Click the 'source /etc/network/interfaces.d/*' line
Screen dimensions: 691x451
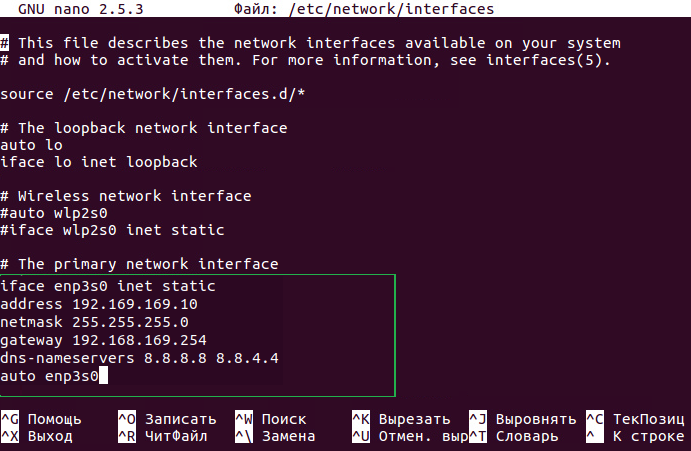pos(152,94)
